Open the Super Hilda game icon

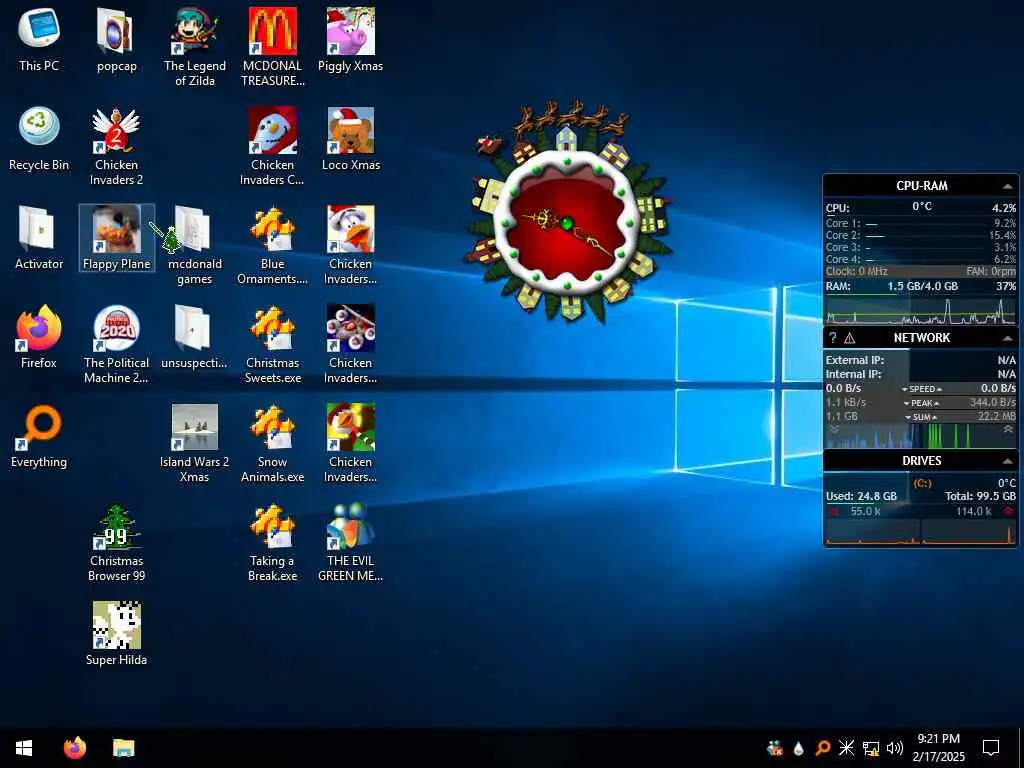point(116,635)
